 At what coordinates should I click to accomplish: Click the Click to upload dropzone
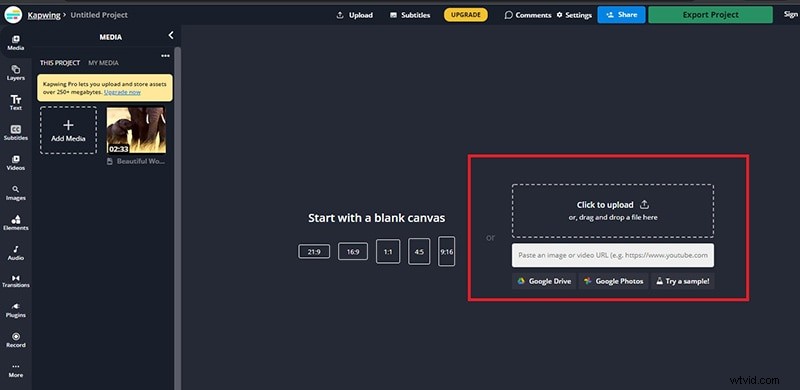point(613,210)
